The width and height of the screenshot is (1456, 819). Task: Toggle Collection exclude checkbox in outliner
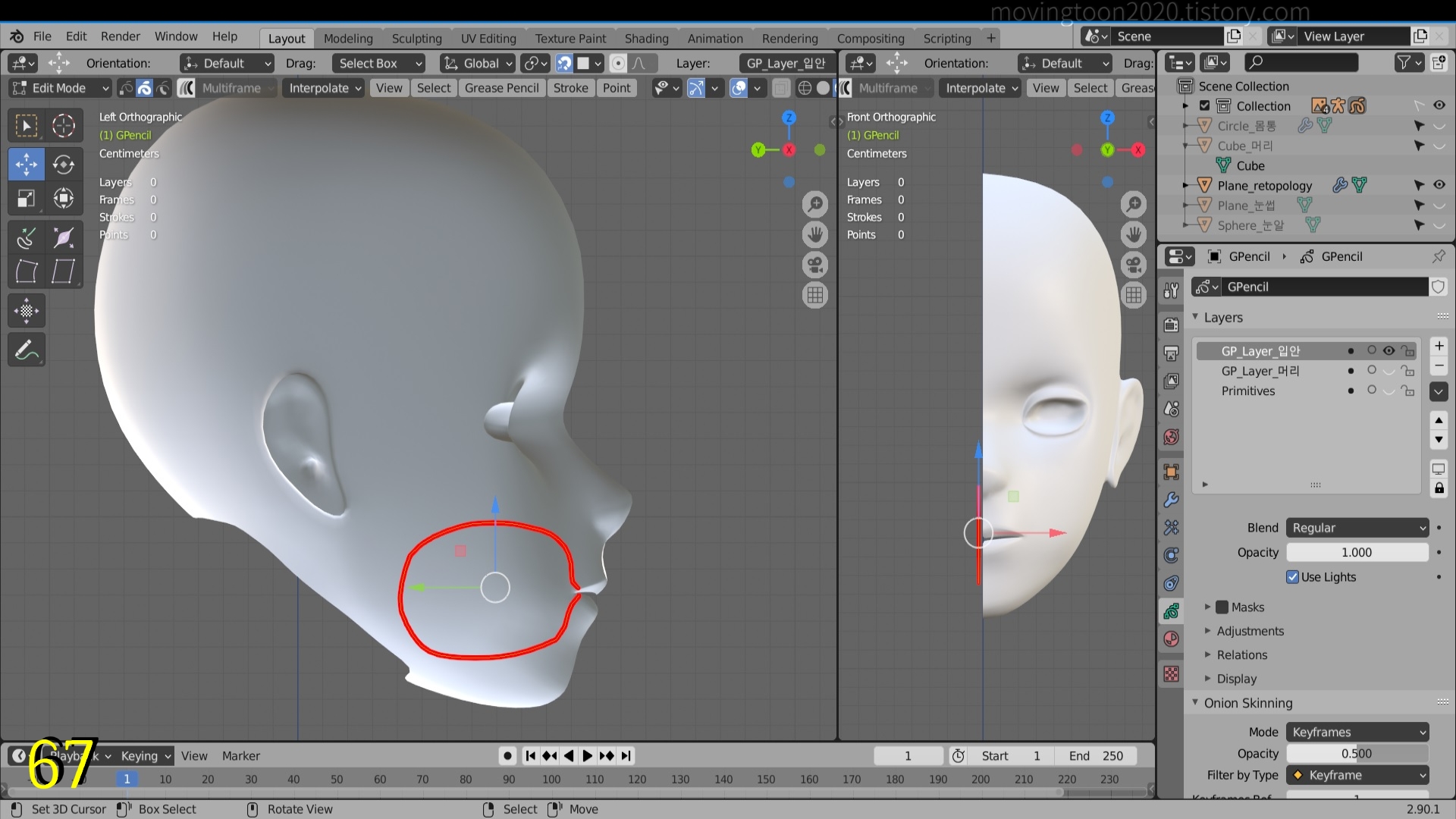pyautogui.click(x=1204, y=106)
